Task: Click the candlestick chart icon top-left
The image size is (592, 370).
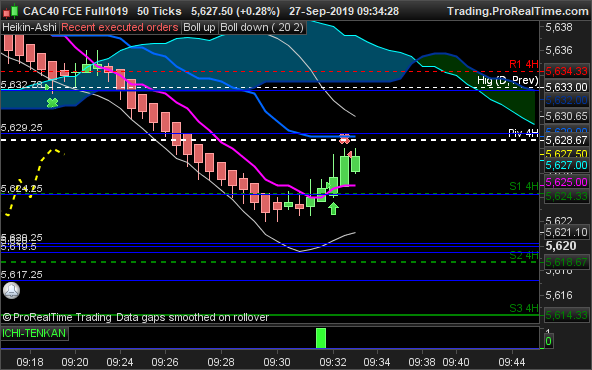Action: pos(10,11)
